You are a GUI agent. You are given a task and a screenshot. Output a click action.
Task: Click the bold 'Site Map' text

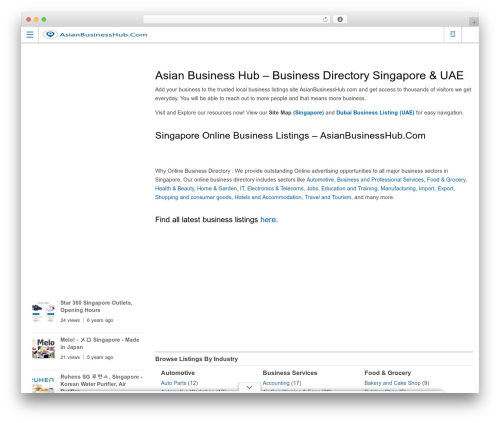[x=280, y=113]
